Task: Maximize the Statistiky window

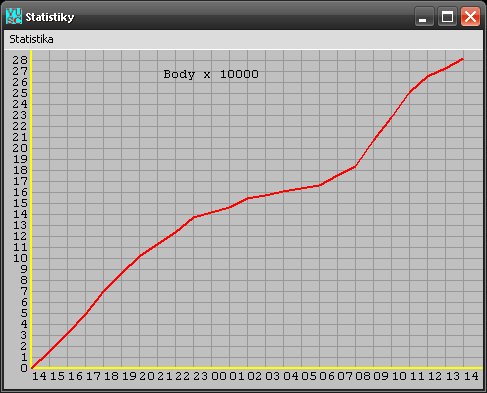Action: pyautogui.click(x=447, y=16)
